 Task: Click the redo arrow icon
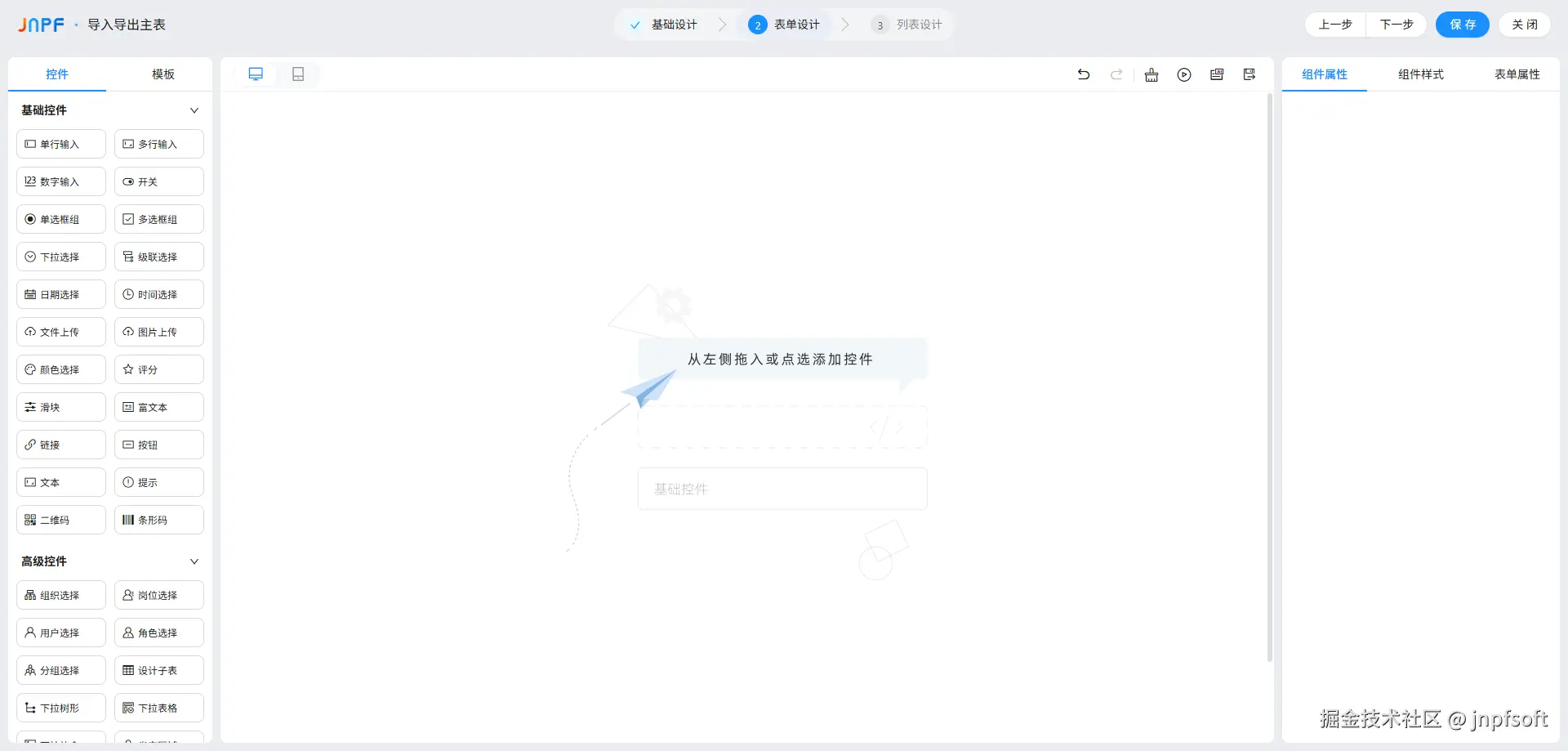(1116, 74)
